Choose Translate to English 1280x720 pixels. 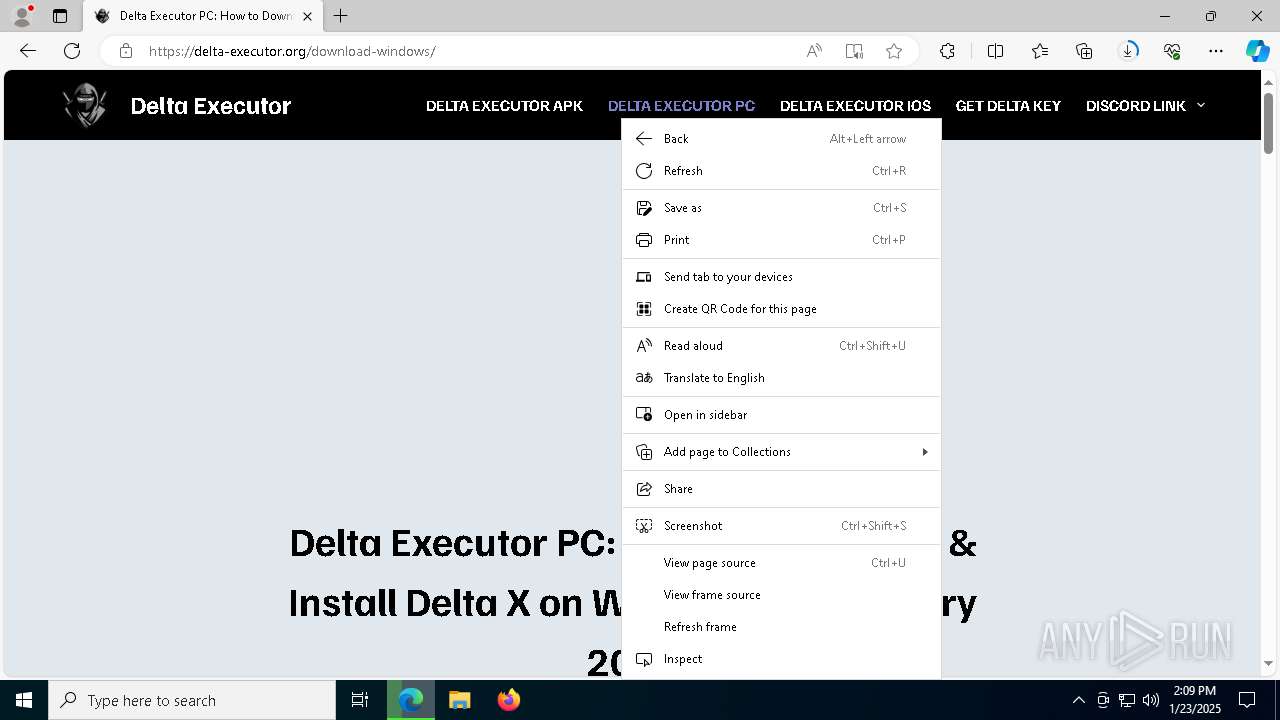pyautogui.click(x=781, y=378)
